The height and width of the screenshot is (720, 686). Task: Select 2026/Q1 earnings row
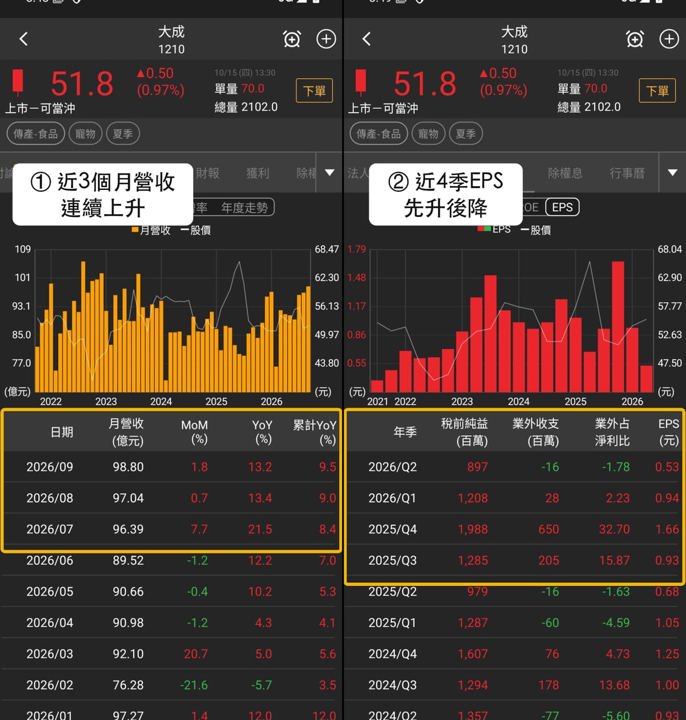(514, 498)
